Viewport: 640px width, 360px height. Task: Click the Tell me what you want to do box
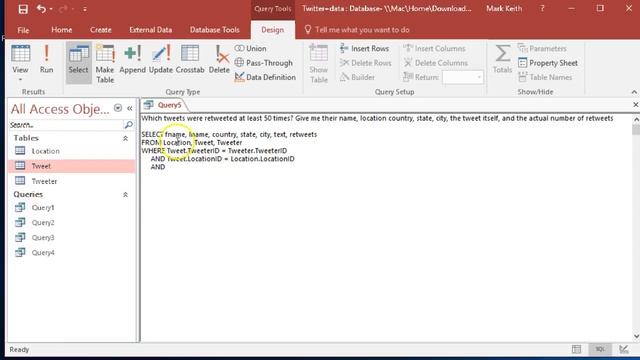(x=362, y=30)
